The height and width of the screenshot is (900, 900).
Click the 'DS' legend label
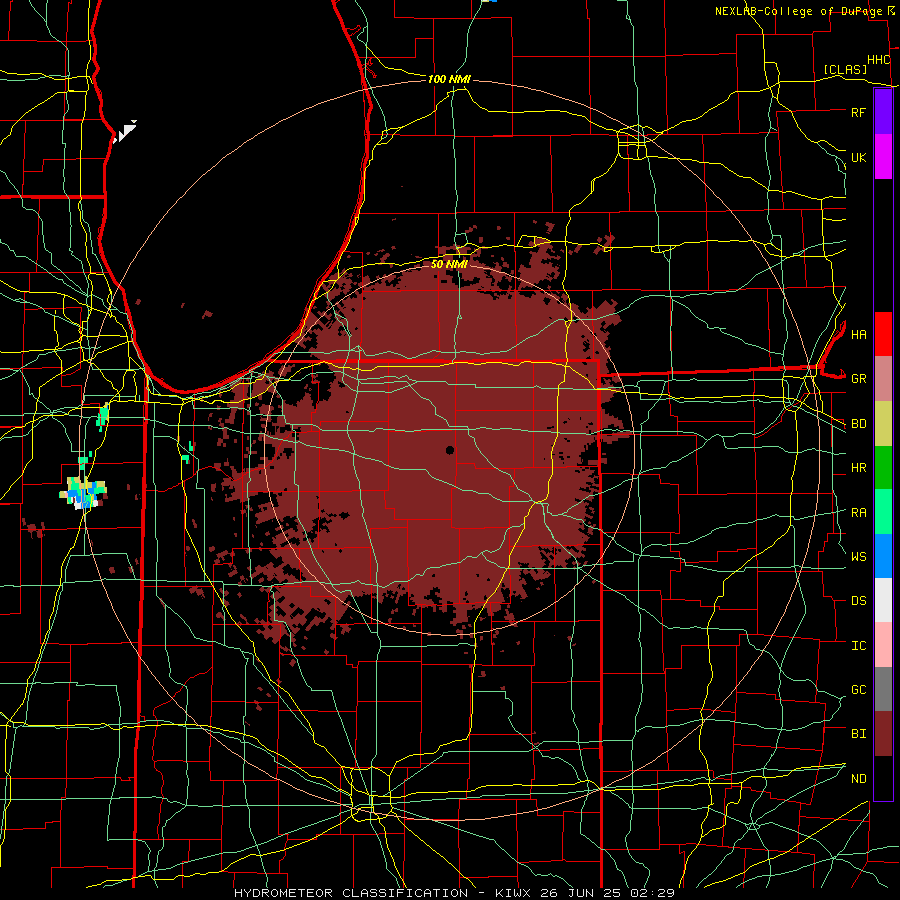[858, 601]
